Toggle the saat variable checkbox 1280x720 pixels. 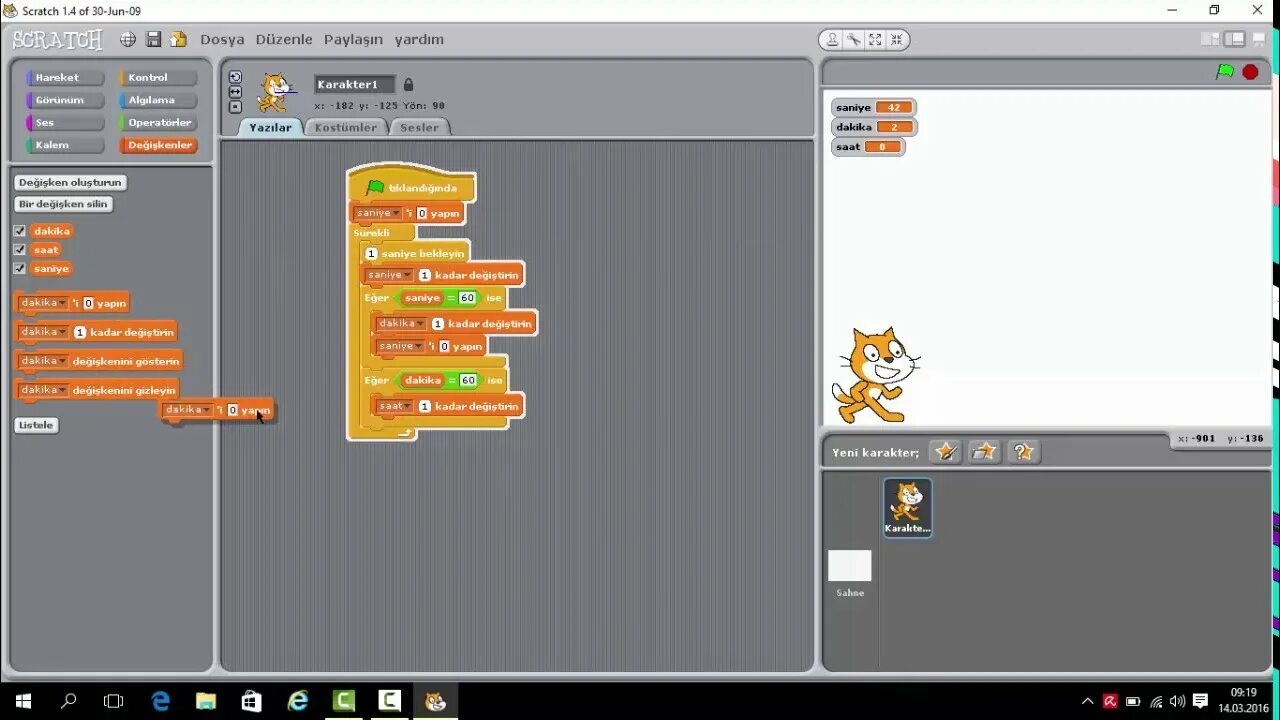point(19,250)
